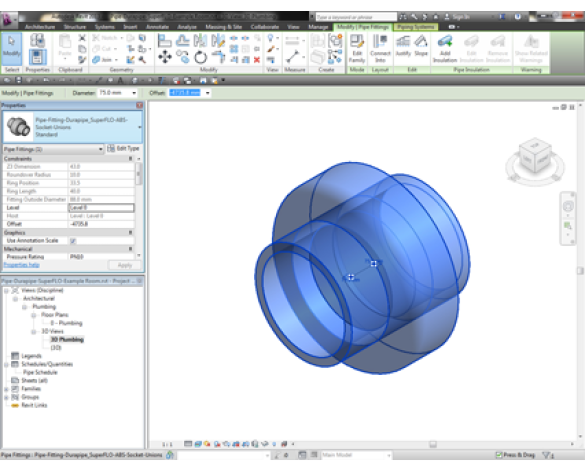This screenshot has width=585, height=471.
Task: Select the Offset tool in Modify panel
Action: coord(182,40)
